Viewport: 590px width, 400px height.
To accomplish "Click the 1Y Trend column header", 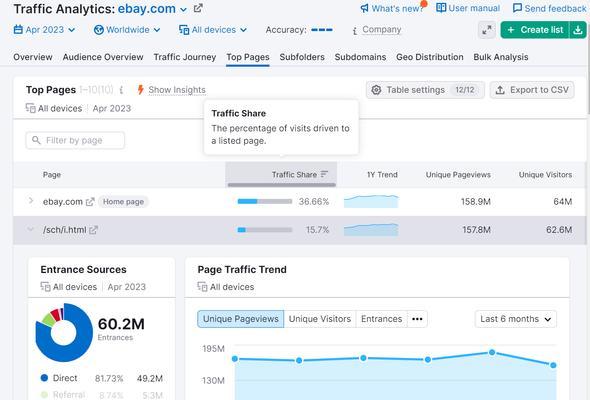I will coord(382,175).
